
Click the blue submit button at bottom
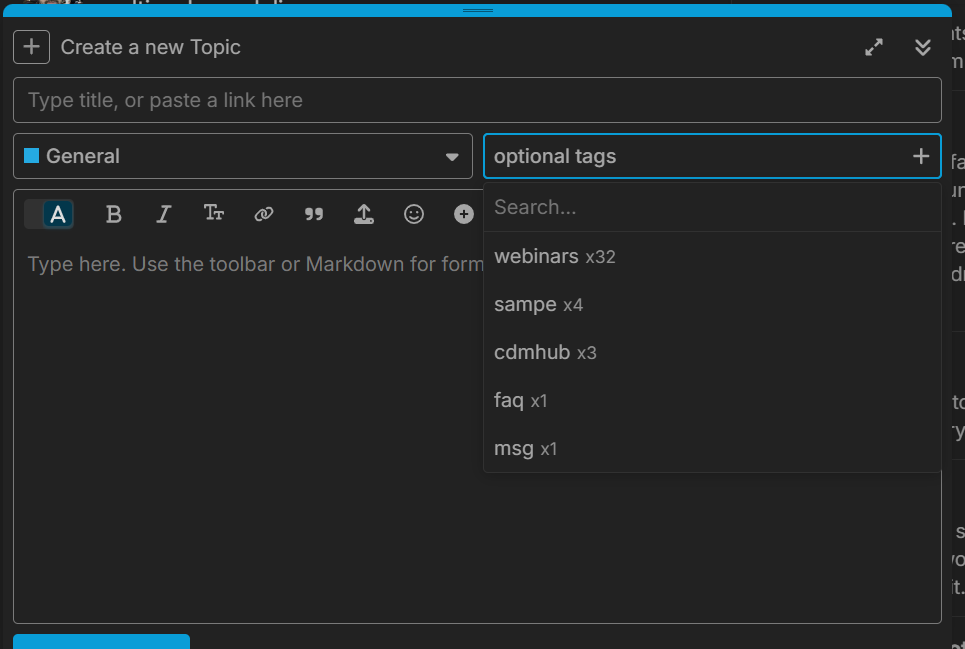pyautogui.click(x=102, y=642)
